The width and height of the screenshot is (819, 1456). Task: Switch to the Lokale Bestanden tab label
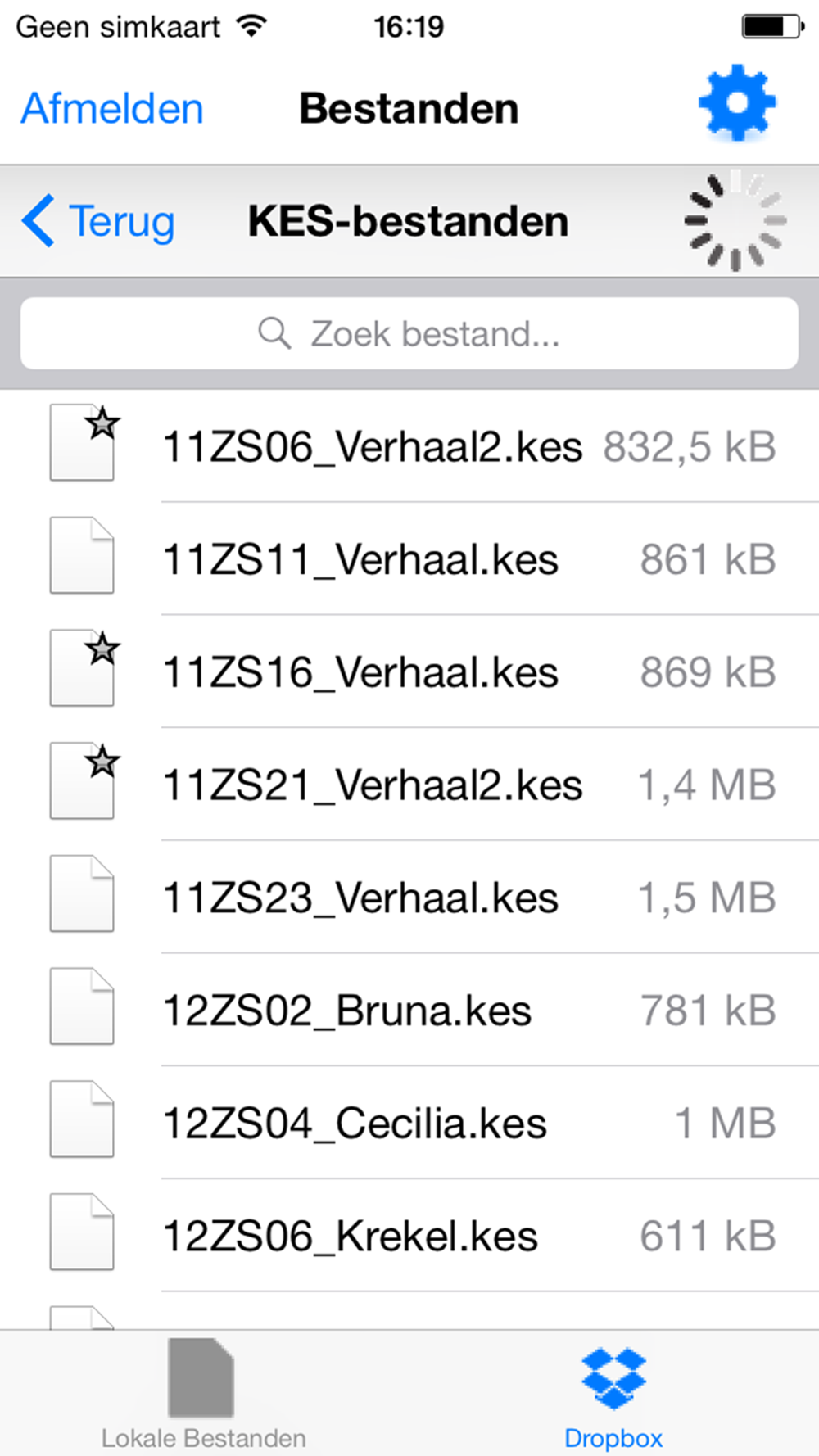click(204, 1438)
